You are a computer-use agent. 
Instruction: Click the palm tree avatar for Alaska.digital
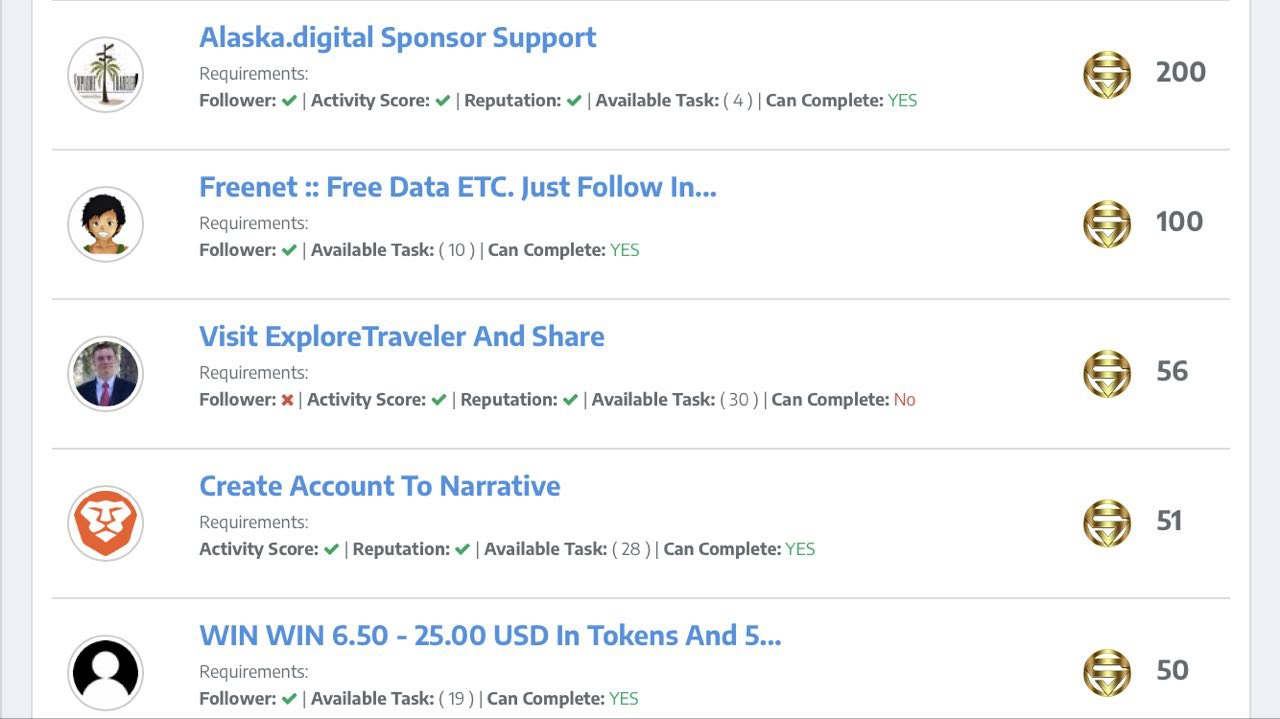pos(105,75)
